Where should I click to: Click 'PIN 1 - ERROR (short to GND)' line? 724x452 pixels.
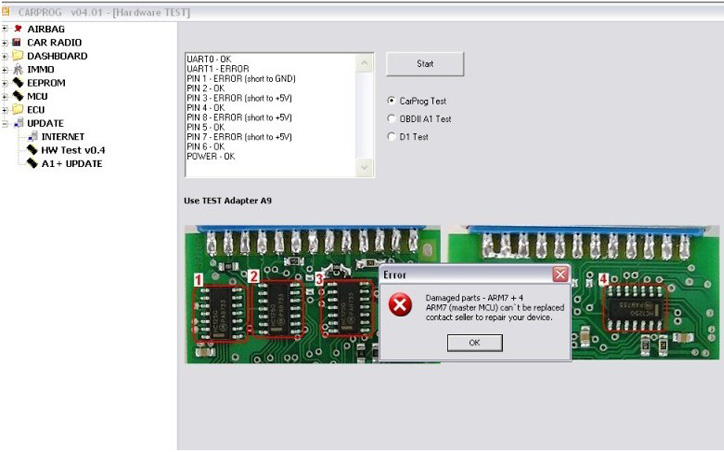[x=241, y=78]
